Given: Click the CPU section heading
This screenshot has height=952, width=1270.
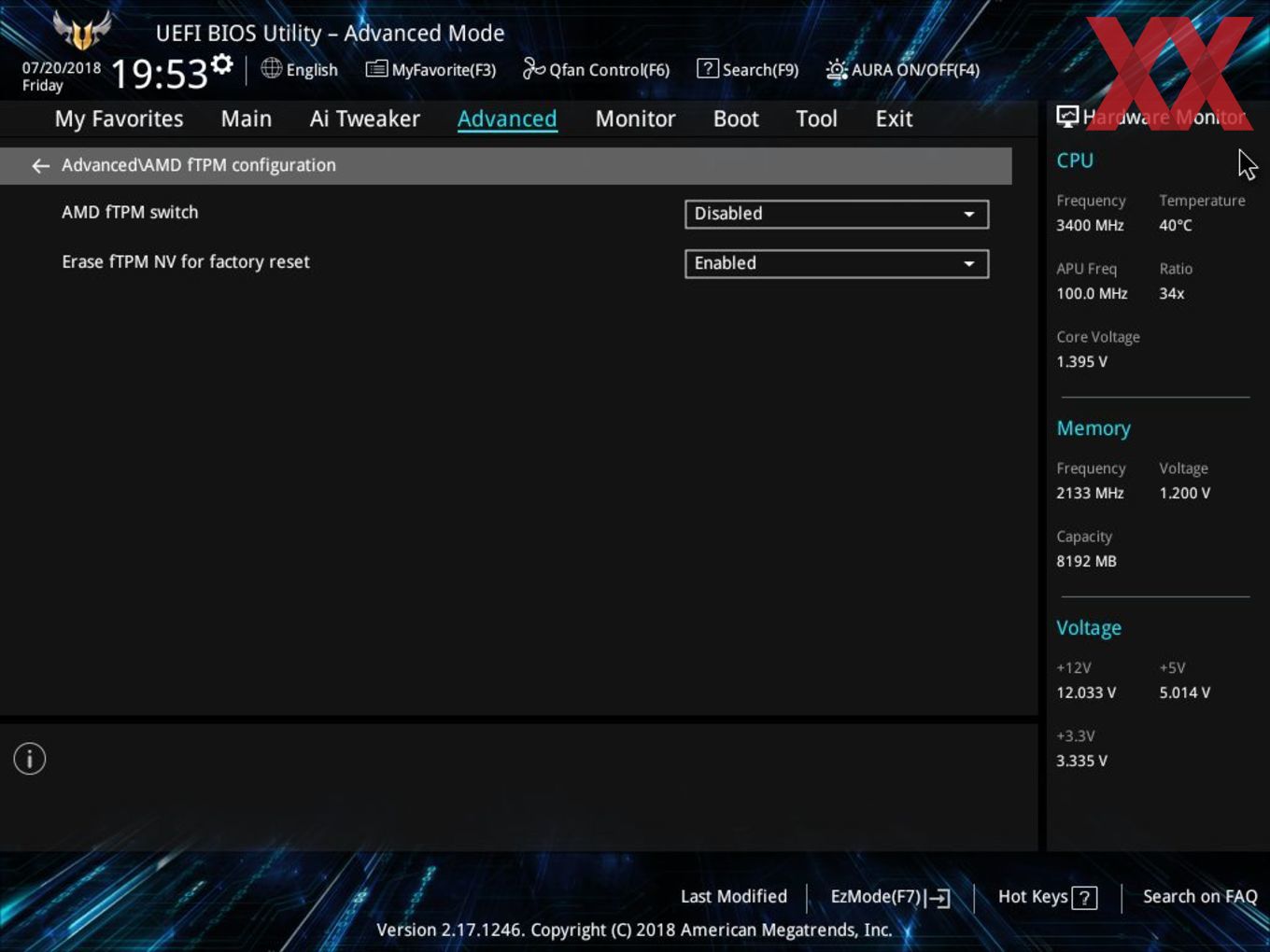Looking at the screenshot, I should 1075,161.
